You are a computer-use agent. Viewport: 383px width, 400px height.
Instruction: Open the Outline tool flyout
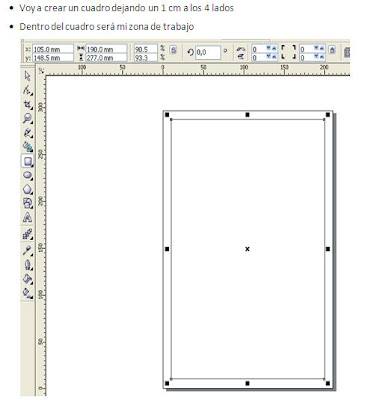28,265
